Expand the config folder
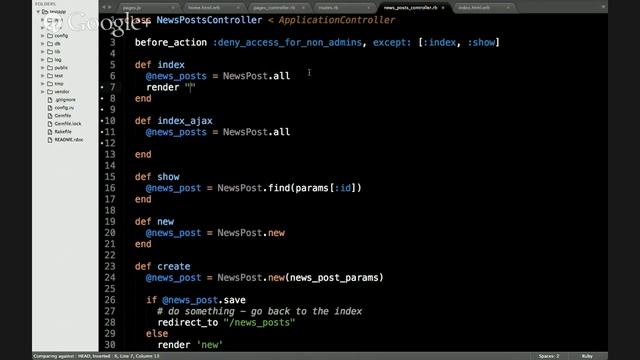 pyautogui.click(x=42, y=36)
